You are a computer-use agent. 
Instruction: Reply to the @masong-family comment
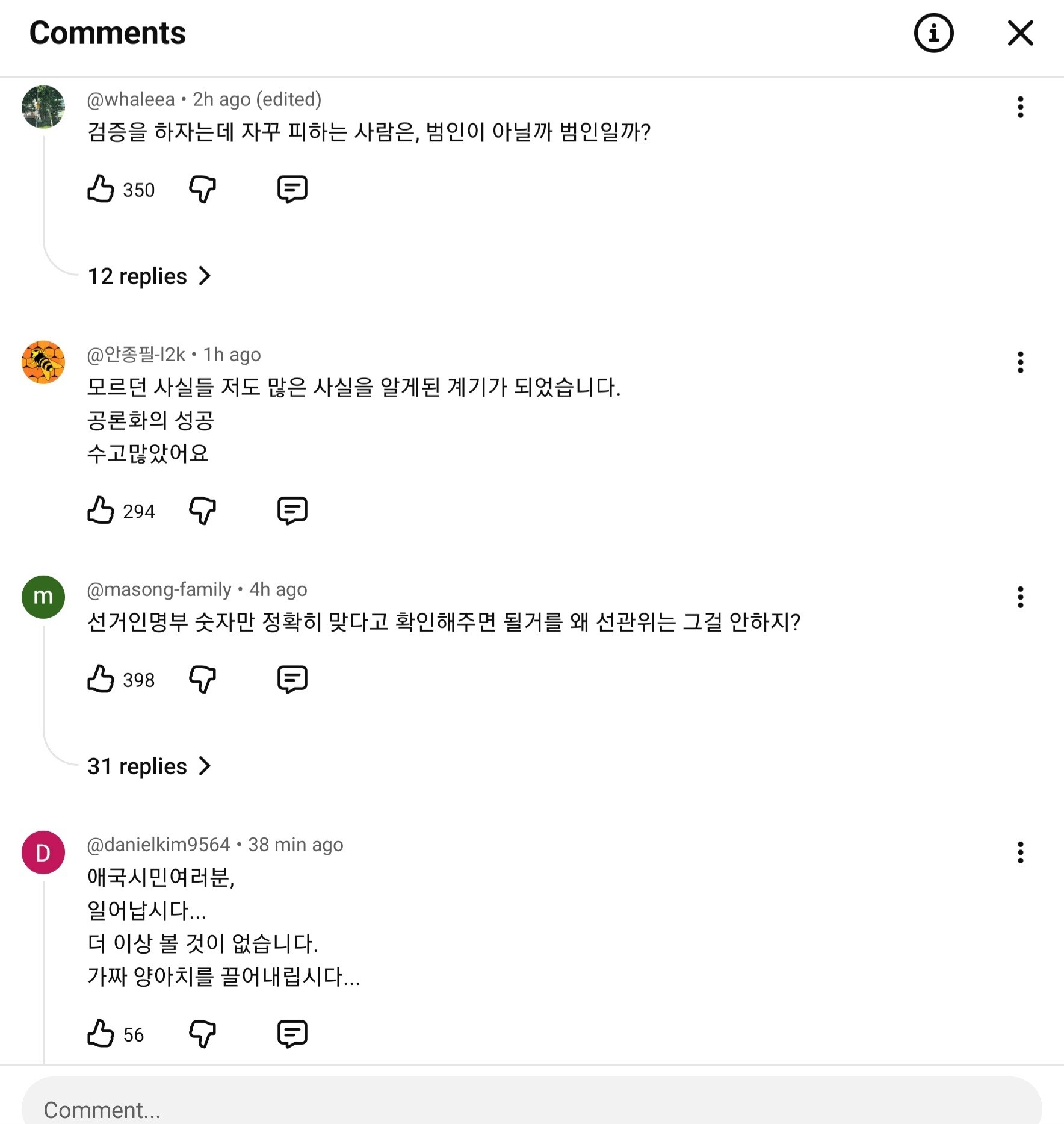292,679
